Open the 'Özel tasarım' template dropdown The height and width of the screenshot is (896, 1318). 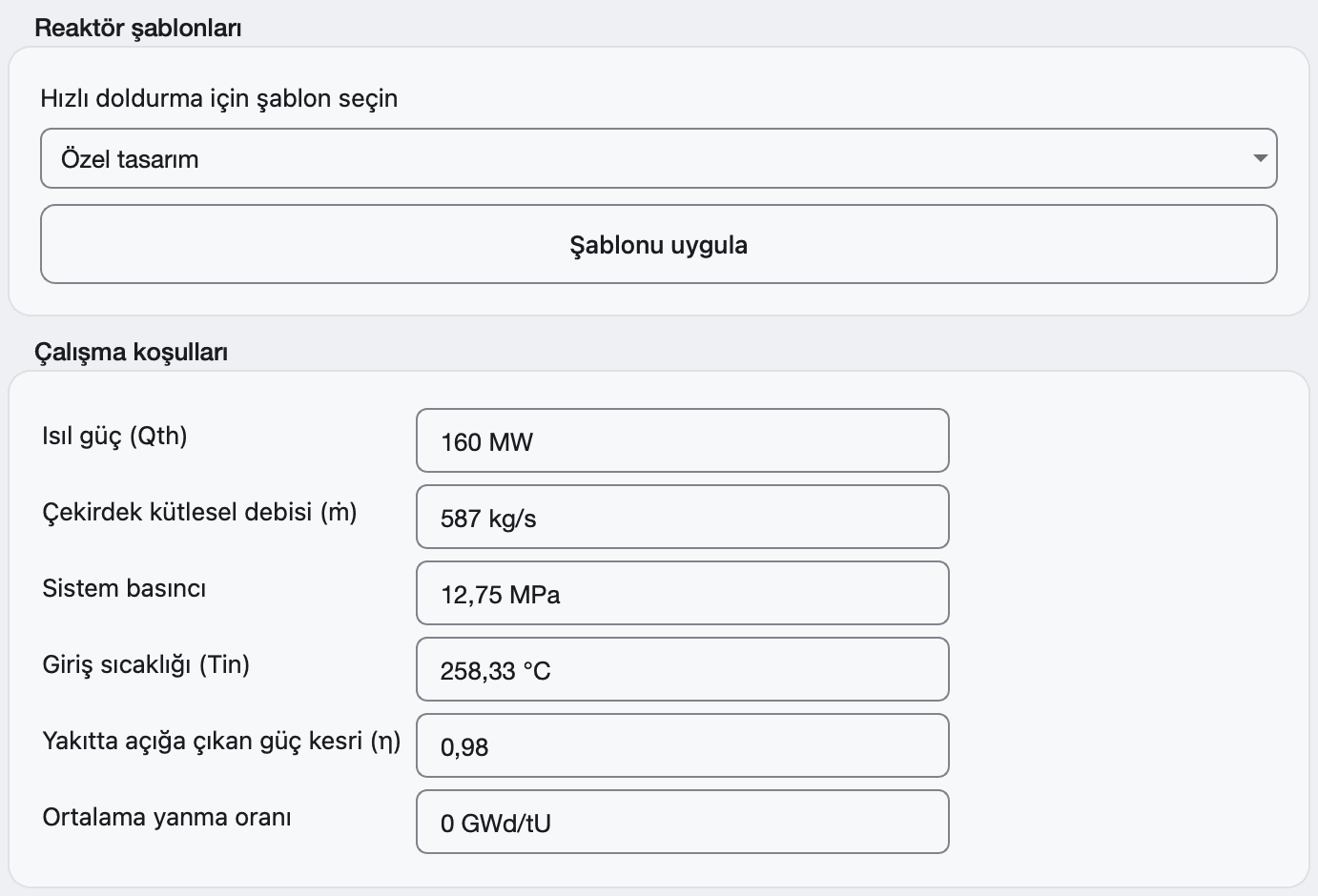(x=658, y=158)
